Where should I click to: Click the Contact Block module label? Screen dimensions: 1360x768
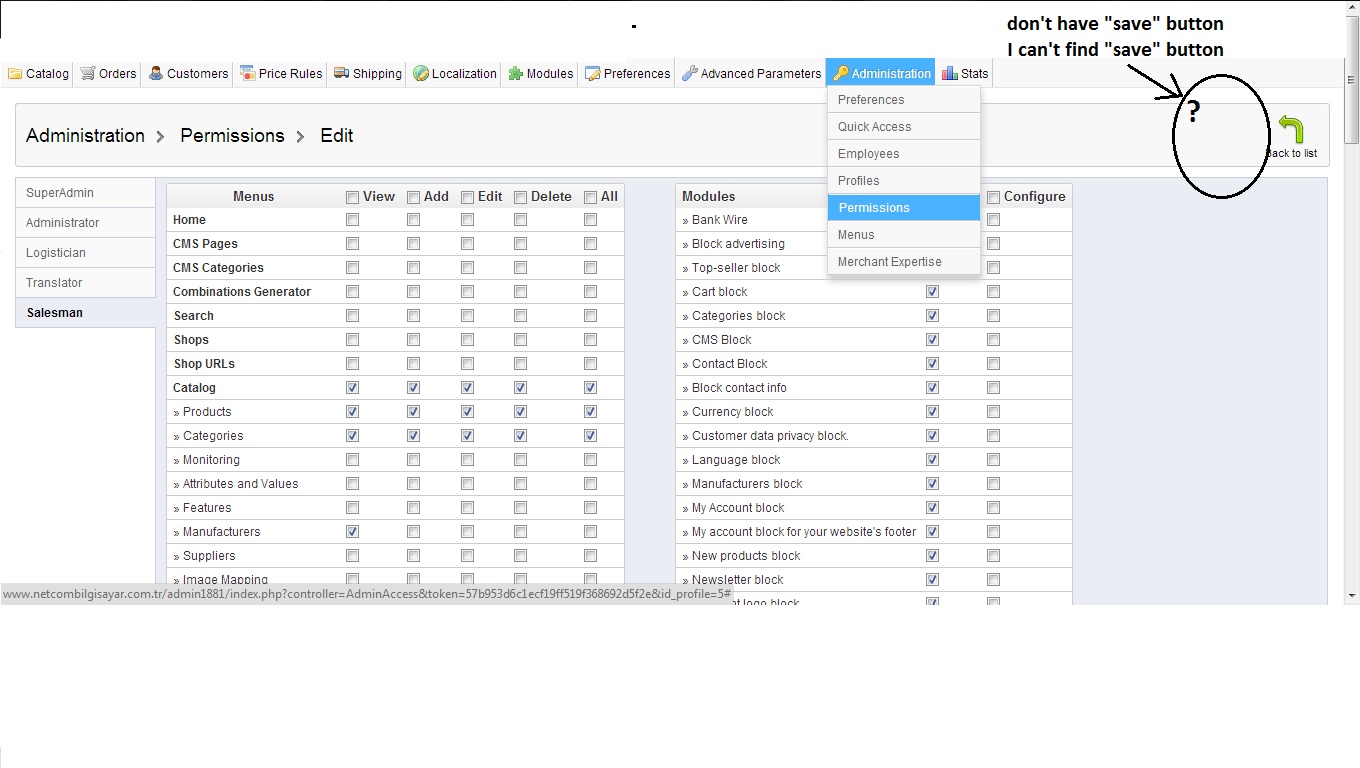[x=730, y=364]
